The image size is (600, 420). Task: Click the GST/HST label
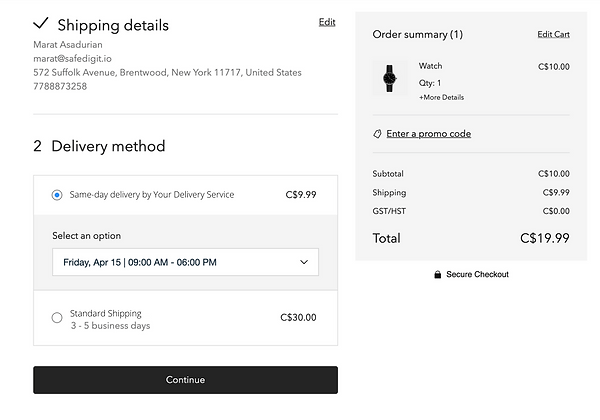click(x=389, y=211)
